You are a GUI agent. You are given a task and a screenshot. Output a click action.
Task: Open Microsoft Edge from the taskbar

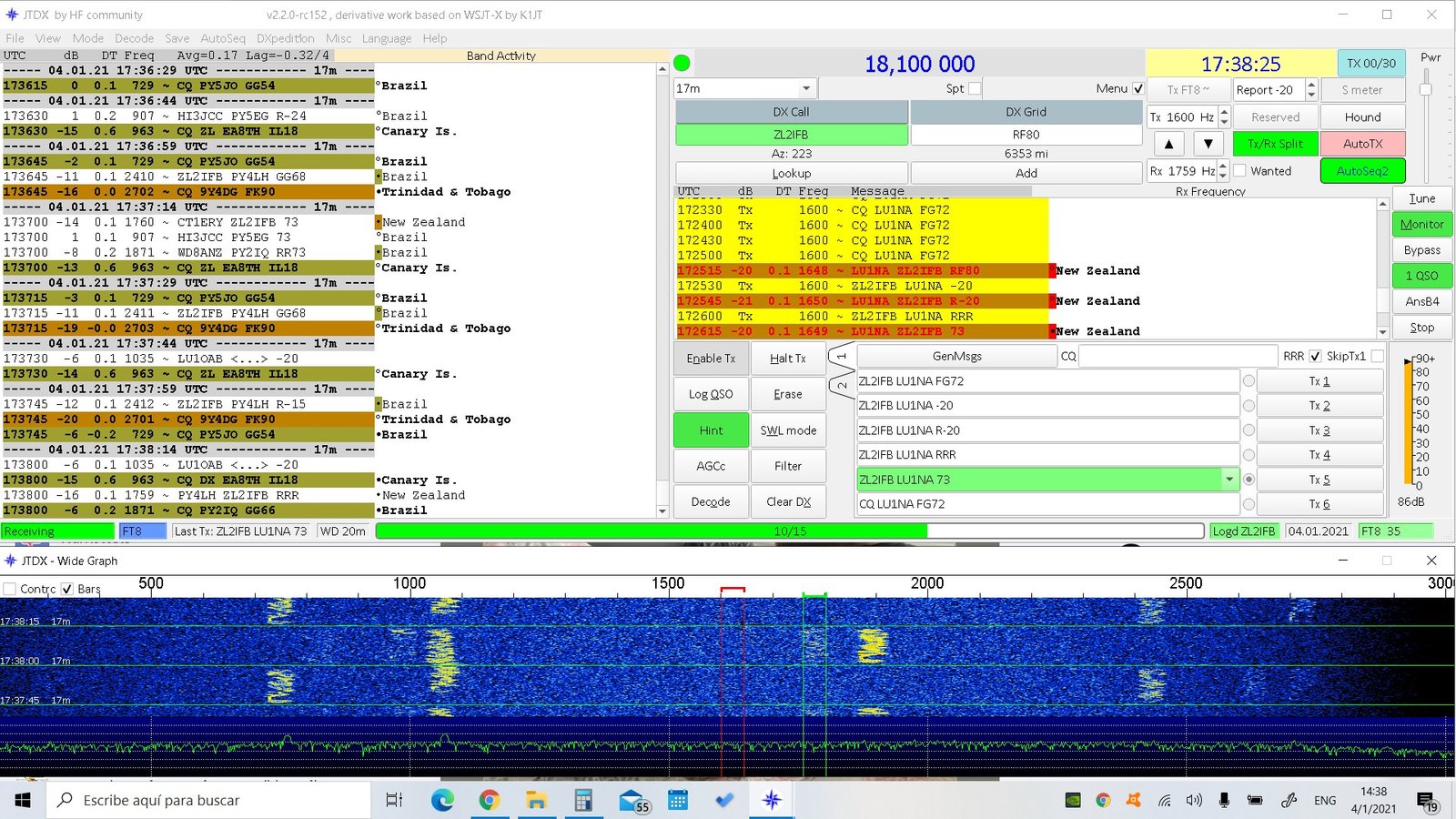pos(442,800)
